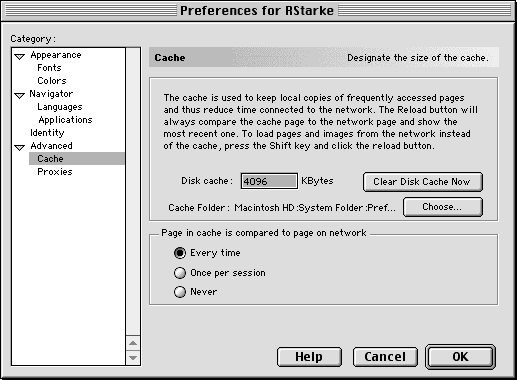This screenshot has width=517, height=380.
Task: Confirm preferences with the OK button
Action: tap(460, 357)
